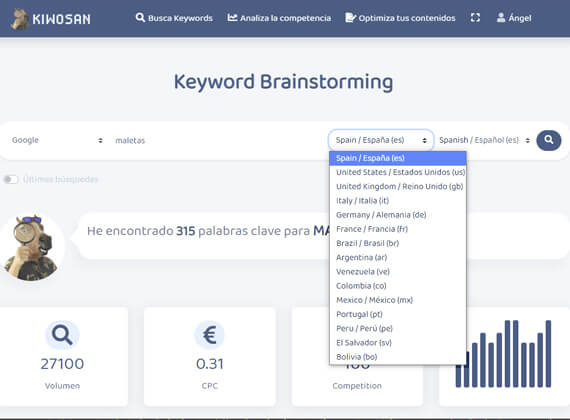Pick Brazil / Brasil (br)
The width and height of the screenshot is (570, 420).
tap(398, 243)
